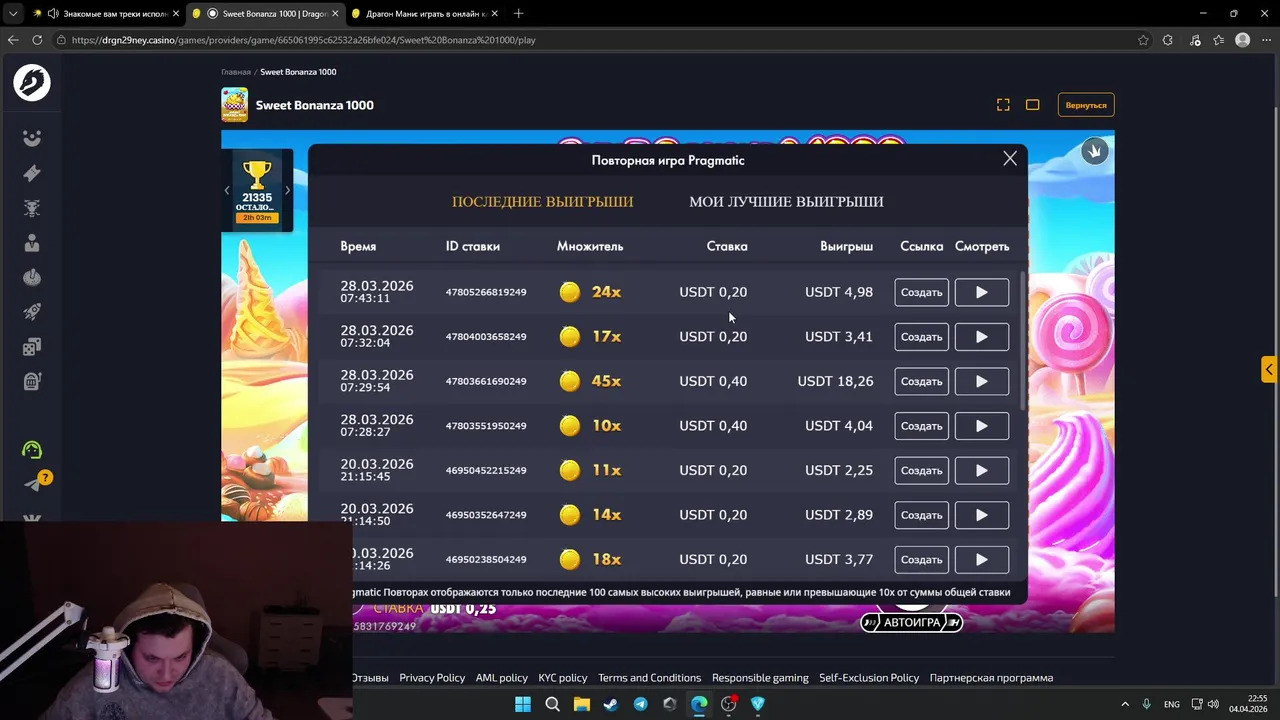Open the Партнерская программа link
The width and height of the screenshot is (1280, 720).
coord(991,678)
